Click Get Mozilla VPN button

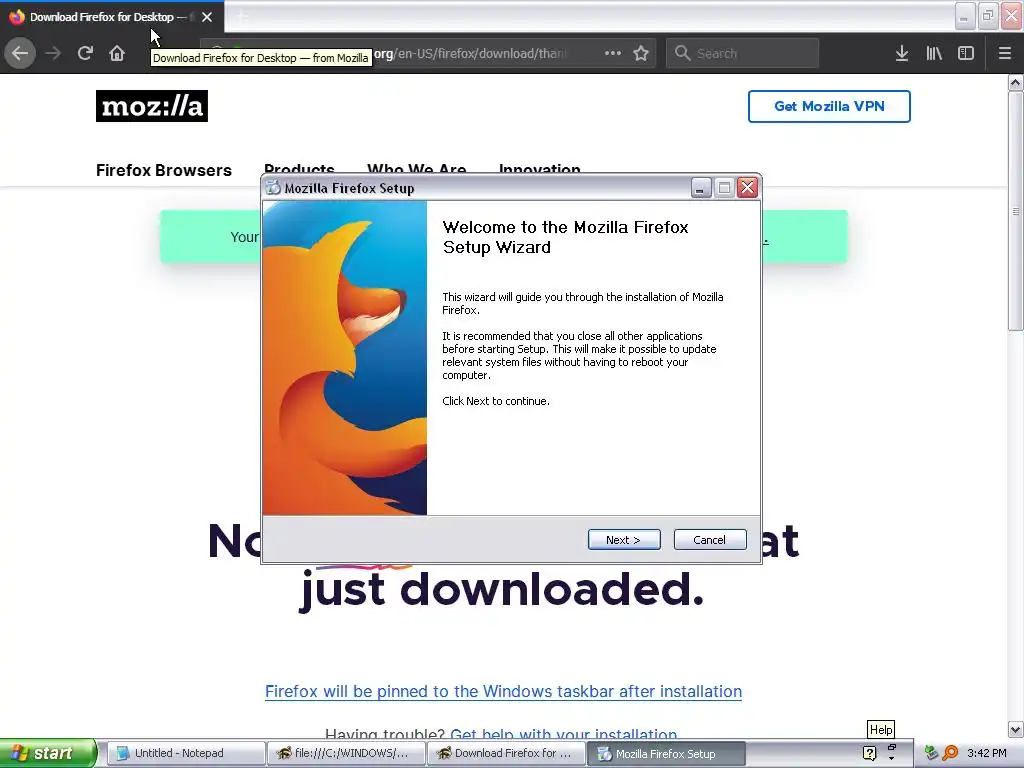[x=829, y=106]
